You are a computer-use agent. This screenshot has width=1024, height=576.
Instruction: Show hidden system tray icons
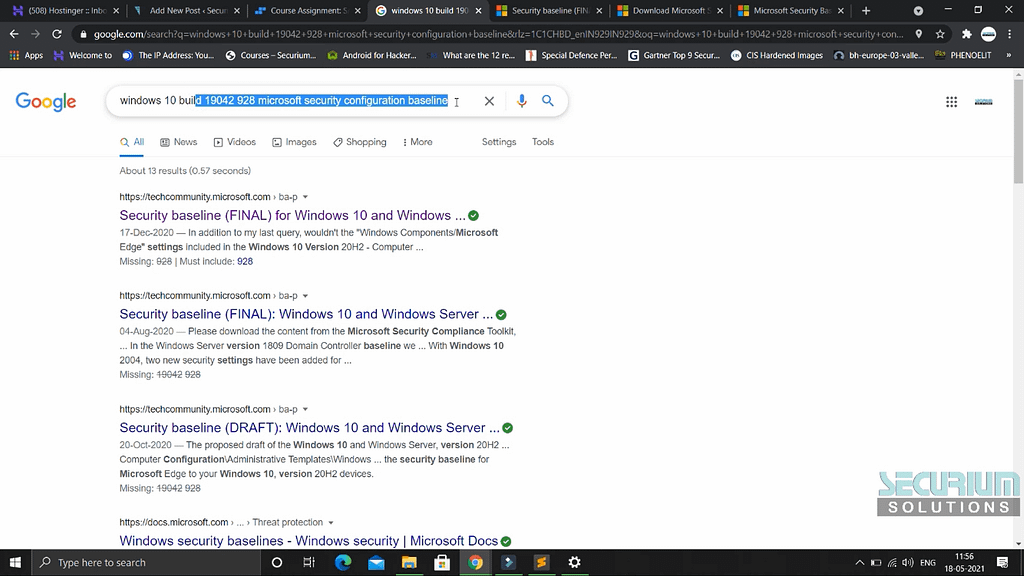859,562
